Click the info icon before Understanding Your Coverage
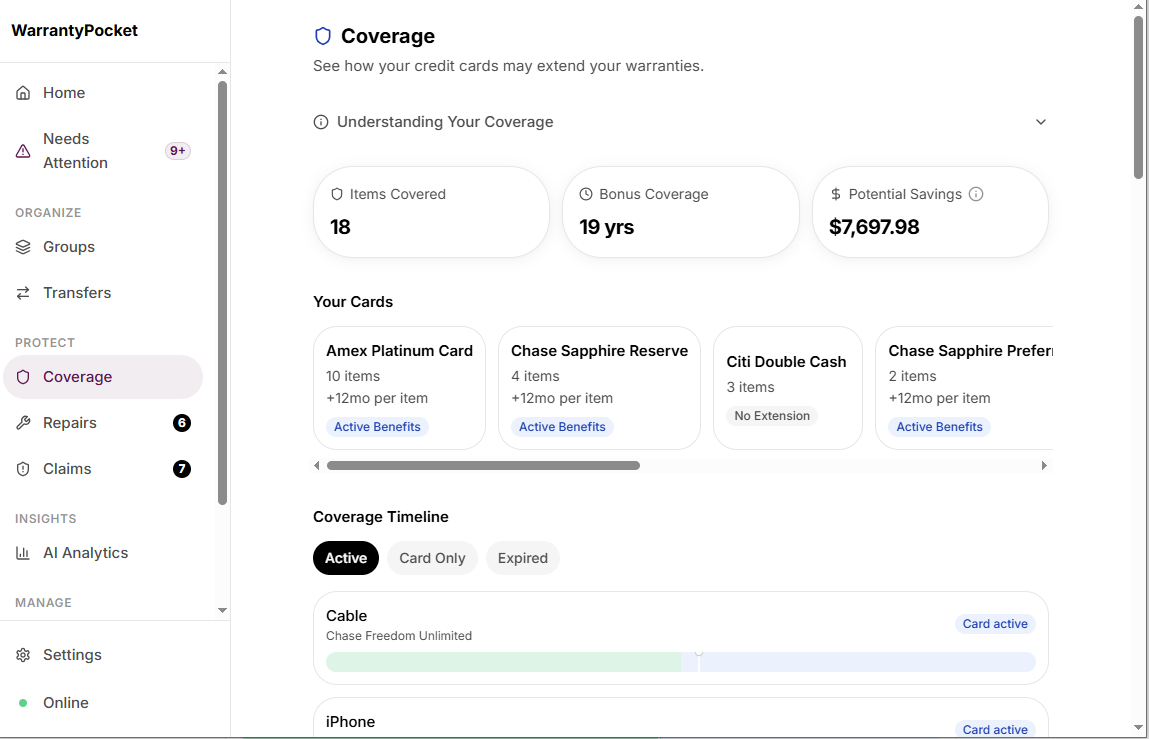1149x739 pixels. click(x=321, y=122)
